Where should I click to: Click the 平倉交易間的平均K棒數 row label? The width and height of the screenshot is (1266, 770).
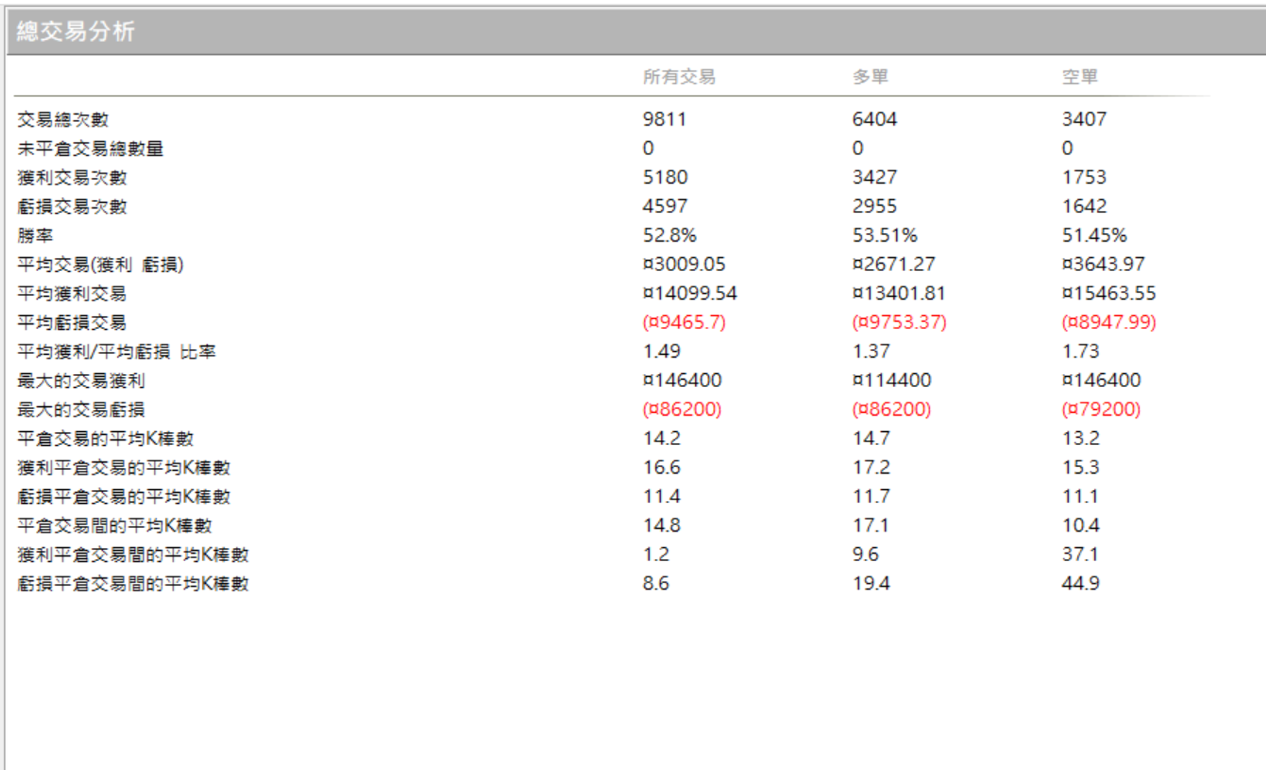(114, 526)
